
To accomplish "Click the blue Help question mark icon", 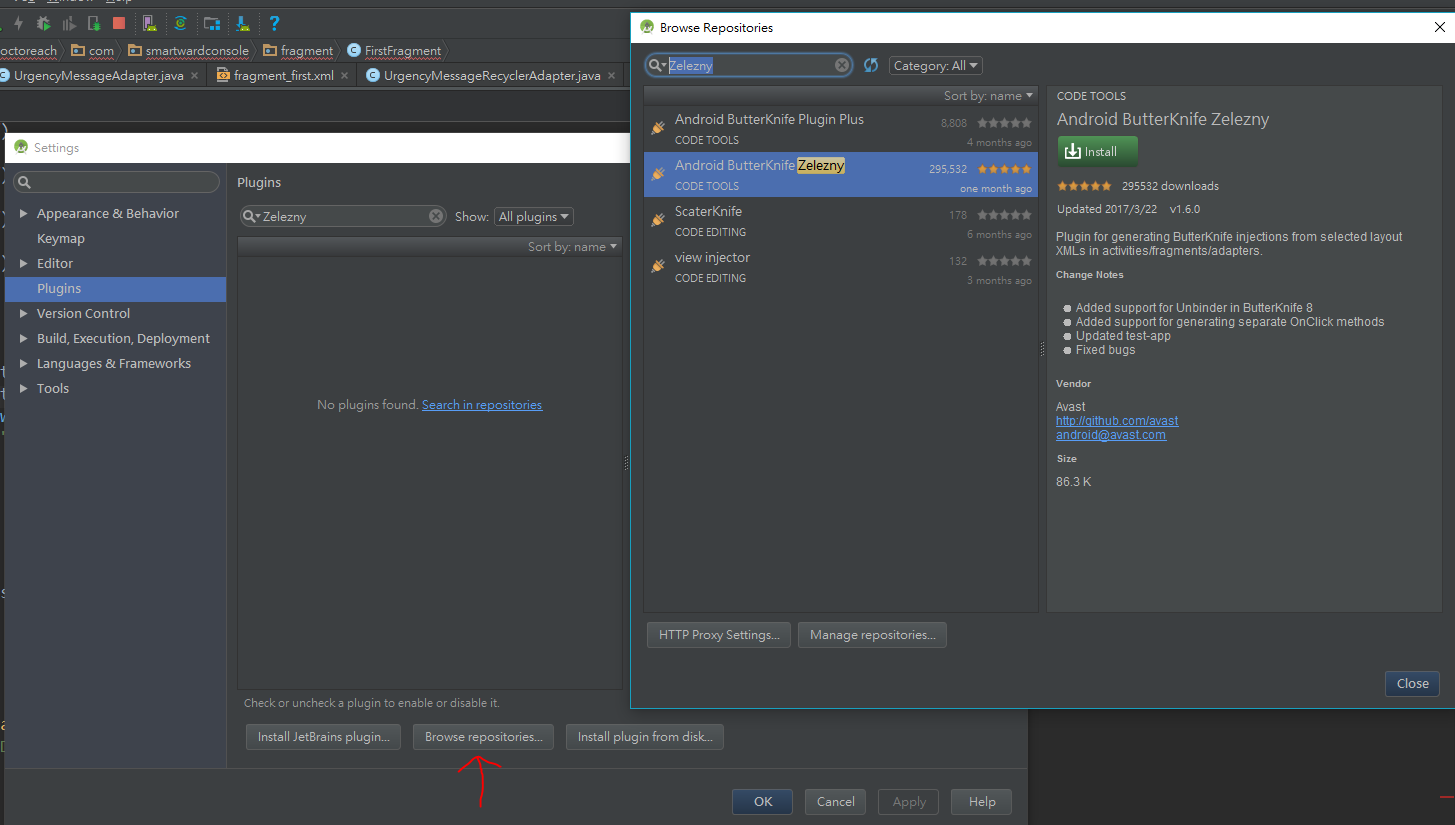I will pos(274,23).
